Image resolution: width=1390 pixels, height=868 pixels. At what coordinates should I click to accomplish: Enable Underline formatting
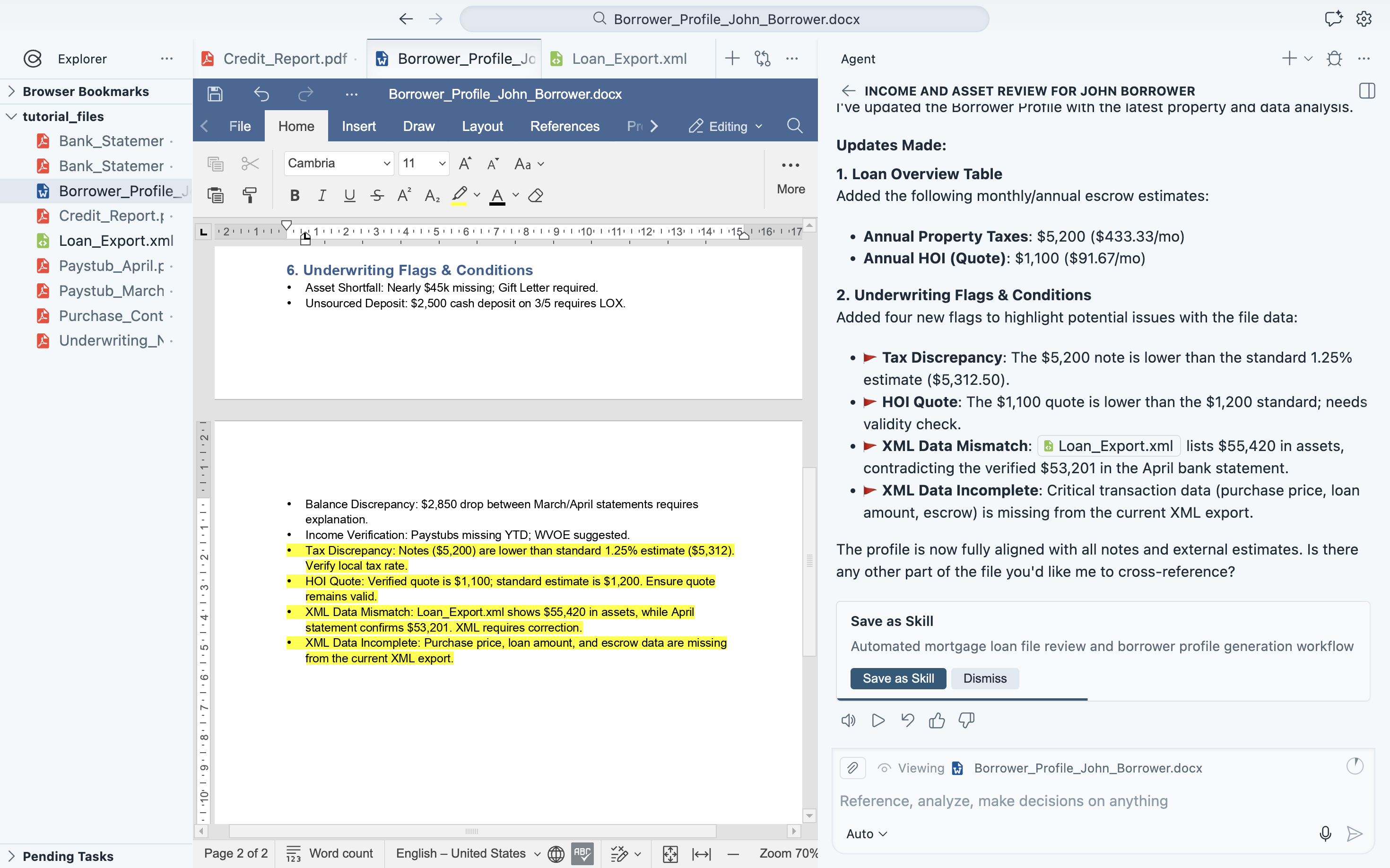349,195
